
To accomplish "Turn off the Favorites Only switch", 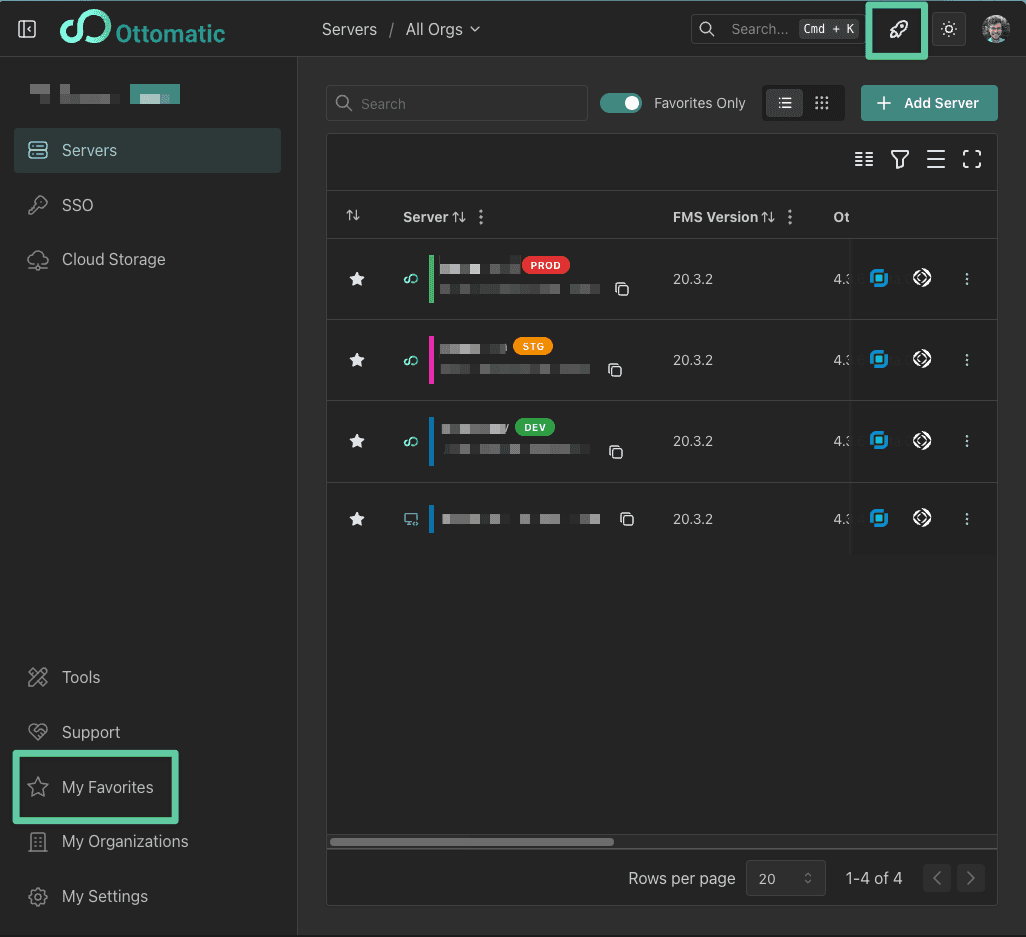I will point(621,103).
